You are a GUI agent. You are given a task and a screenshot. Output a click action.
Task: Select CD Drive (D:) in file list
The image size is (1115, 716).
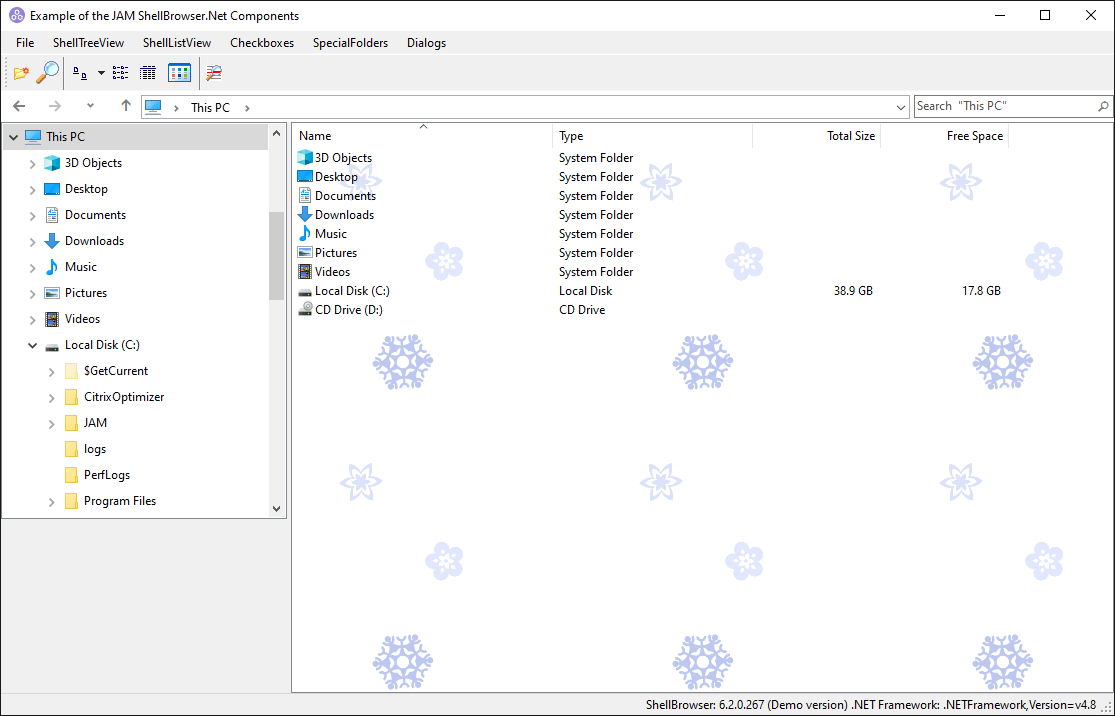click(348, 310)
